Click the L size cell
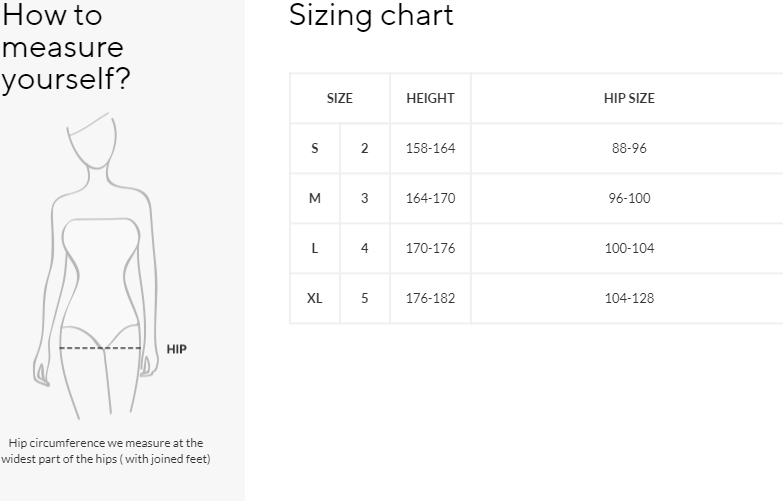783x501 pixels. click(315, 248)
